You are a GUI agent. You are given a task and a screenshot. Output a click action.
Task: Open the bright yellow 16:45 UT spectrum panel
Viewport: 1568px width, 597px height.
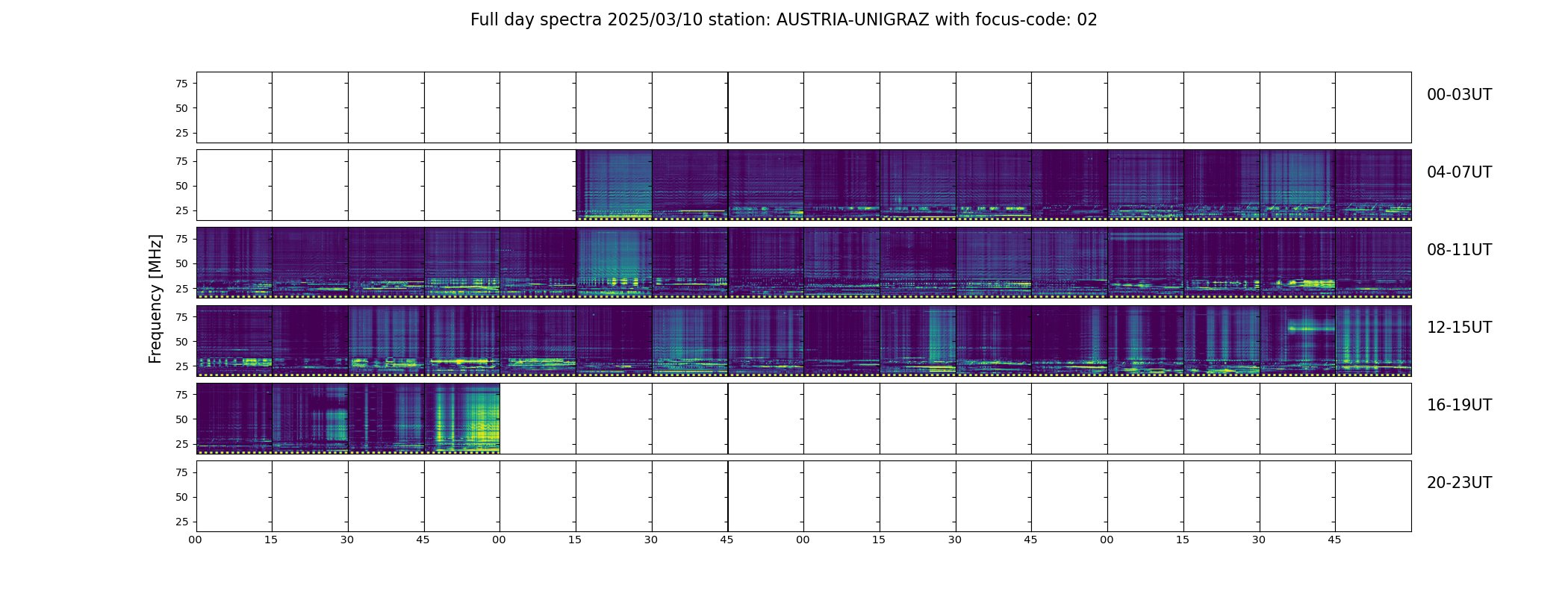coord(462,418)
